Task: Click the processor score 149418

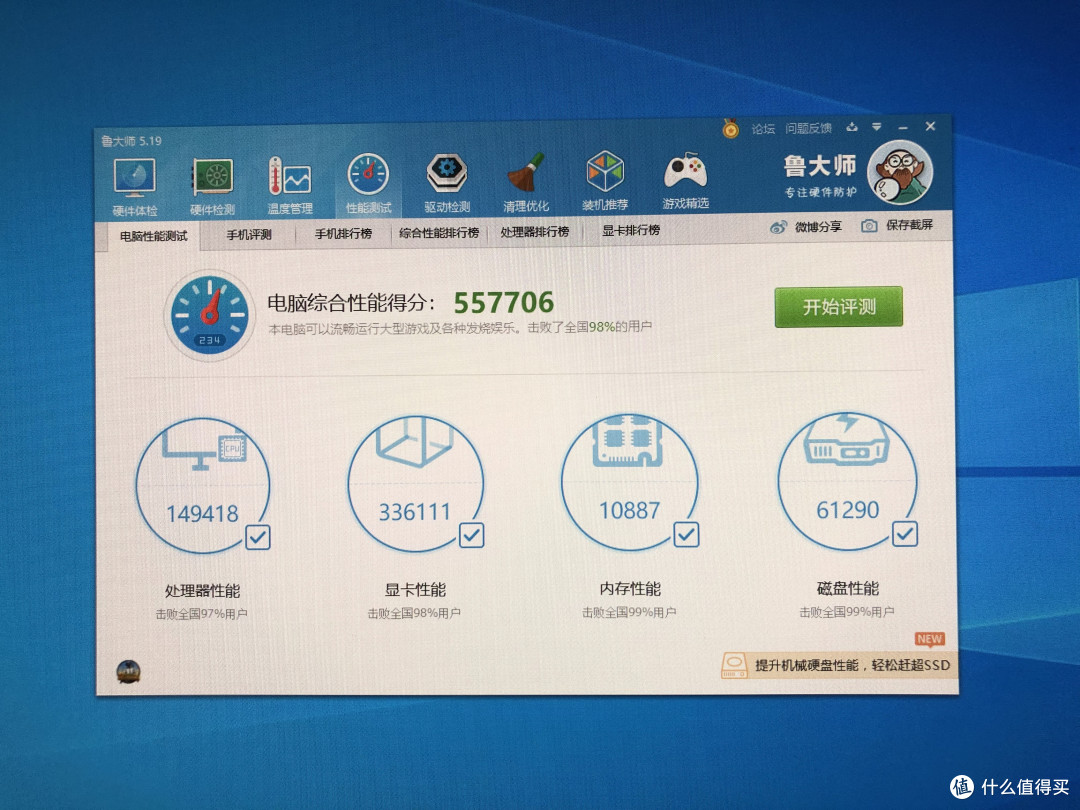Action: [202, 513]
